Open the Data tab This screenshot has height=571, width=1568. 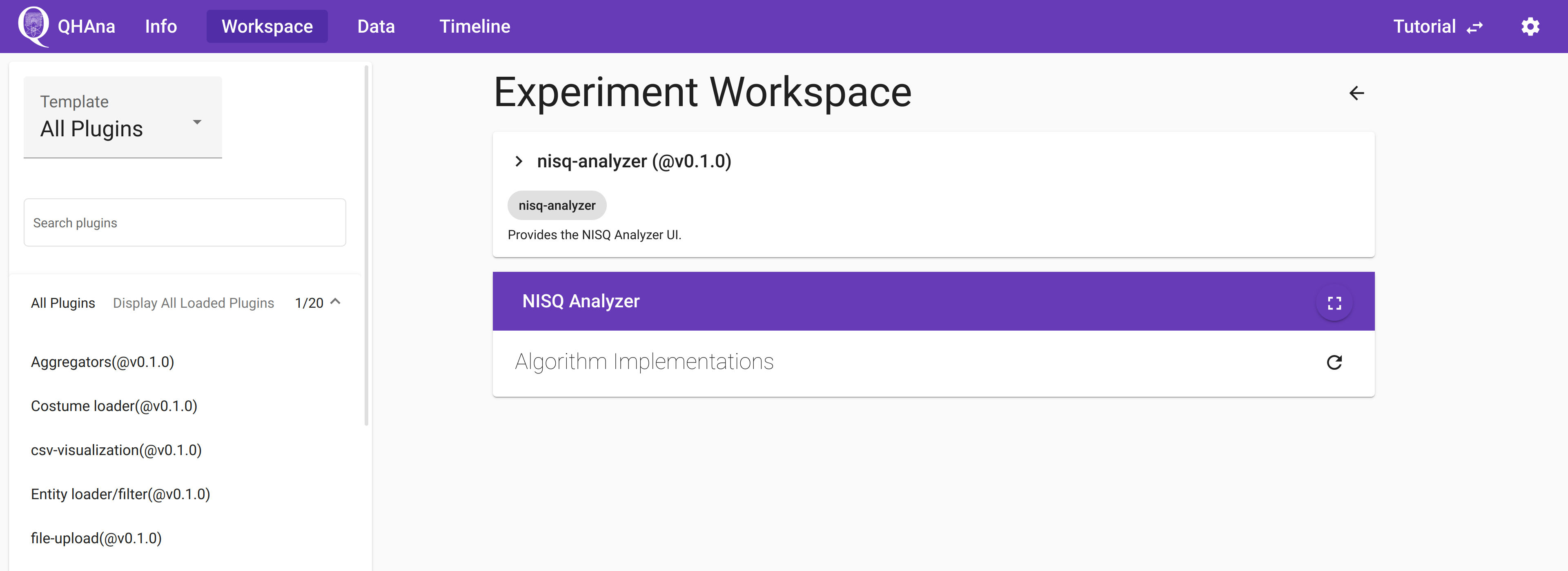click(376, 26)
